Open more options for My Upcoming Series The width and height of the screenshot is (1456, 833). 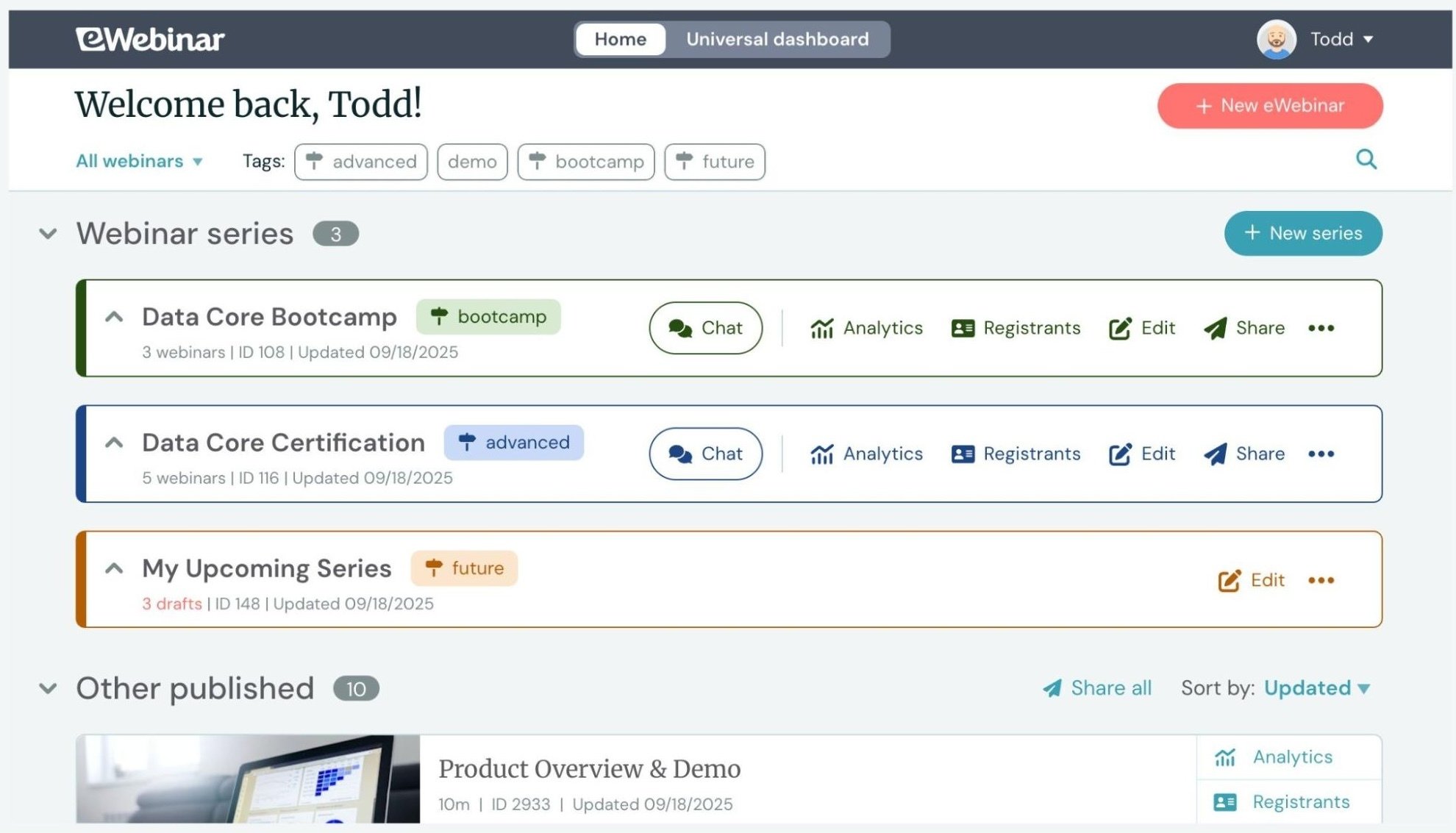[1321, 580]
